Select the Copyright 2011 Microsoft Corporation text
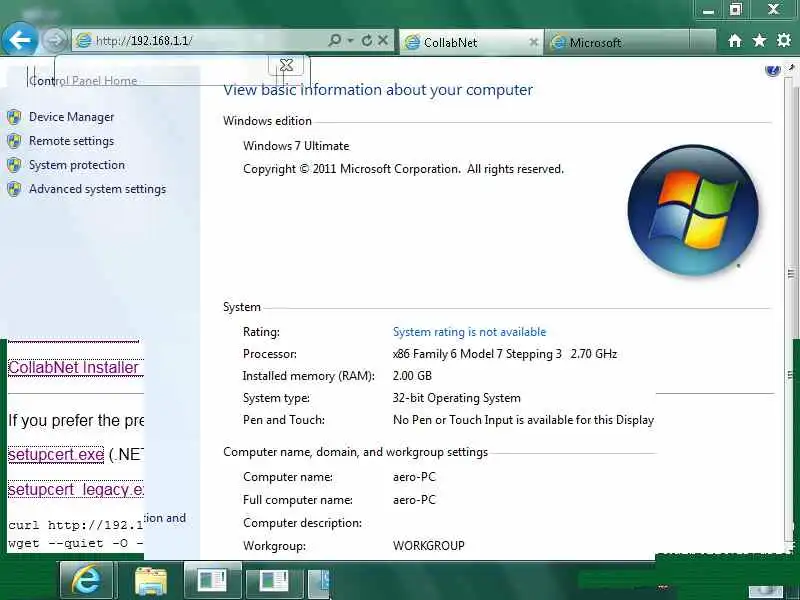This screenshot has width=800, height=600. [x=403, y=169]
